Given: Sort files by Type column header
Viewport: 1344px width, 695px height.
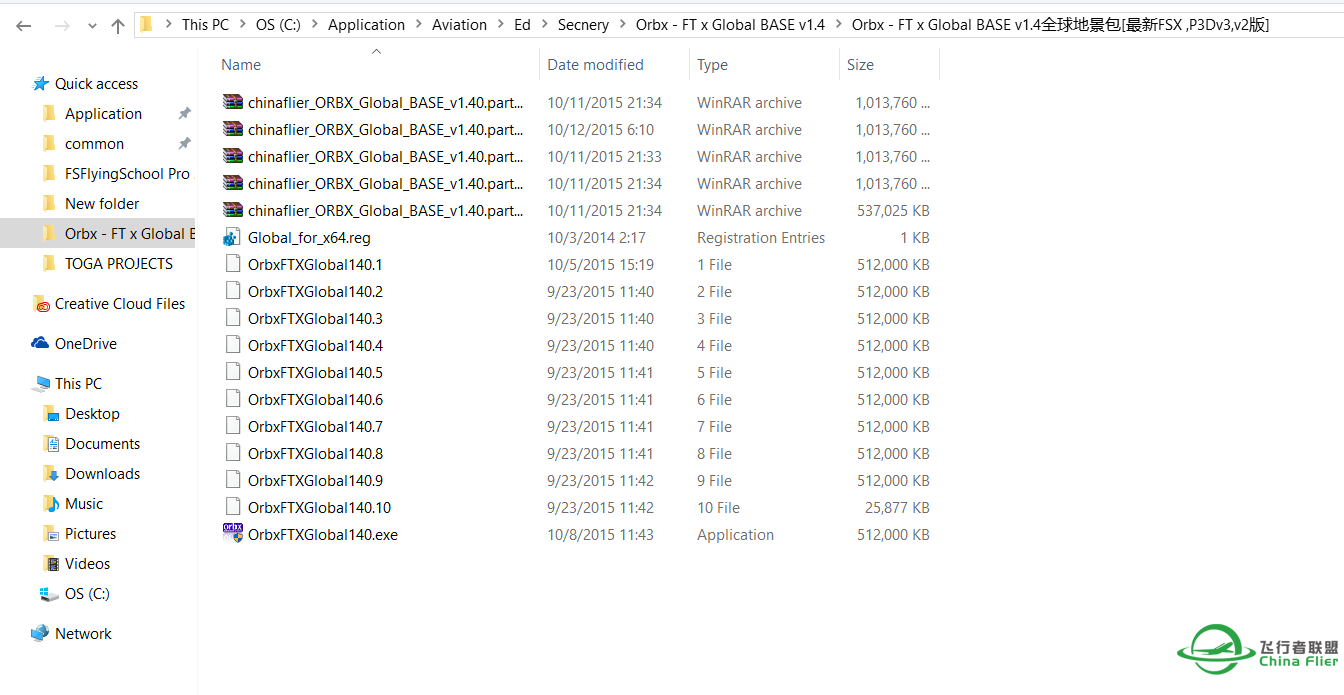Looking at the screenshot, I should pos(712,65).
